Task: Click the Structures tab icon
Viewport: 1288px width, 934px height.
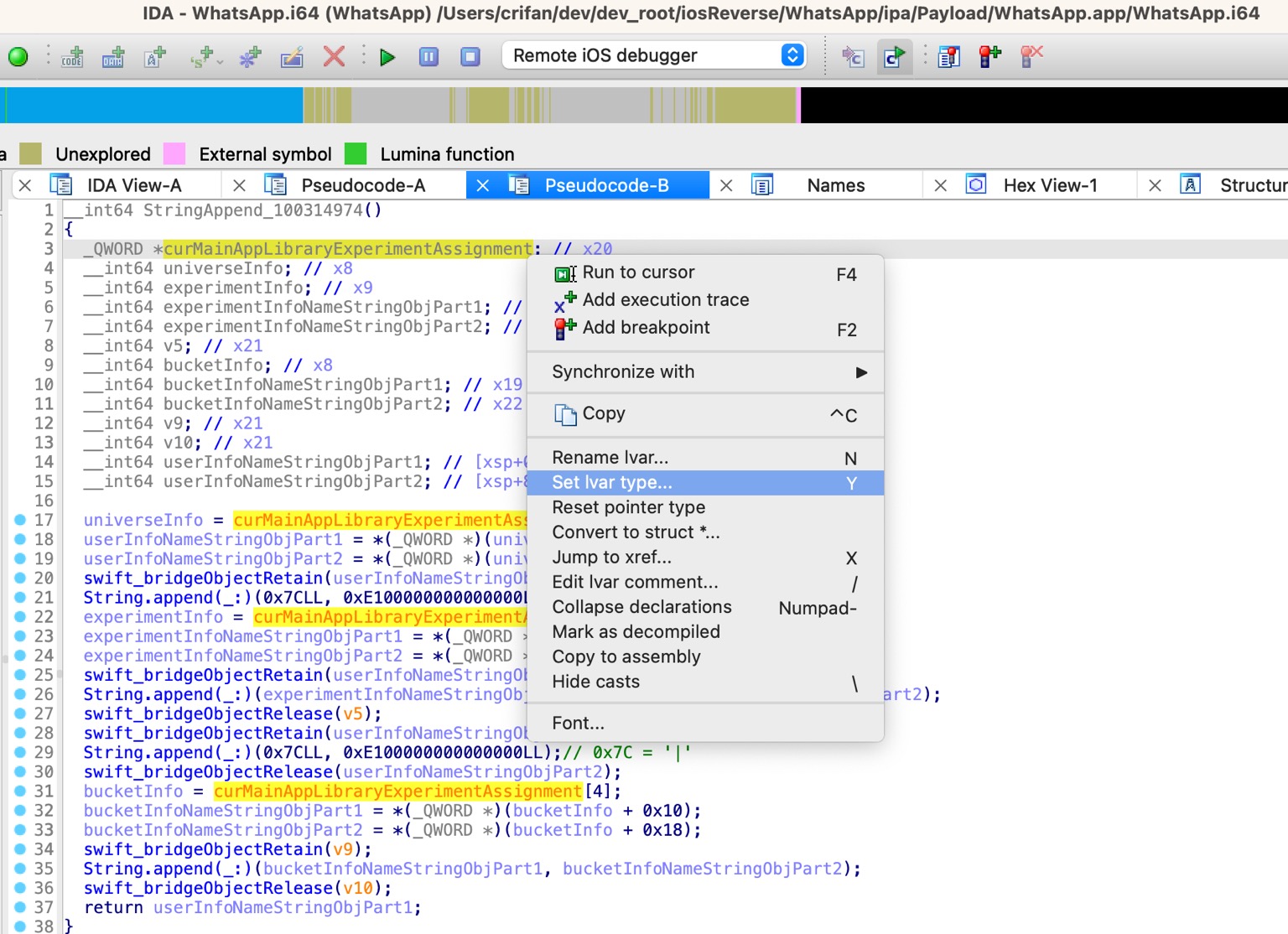Action: point(1190,184)
